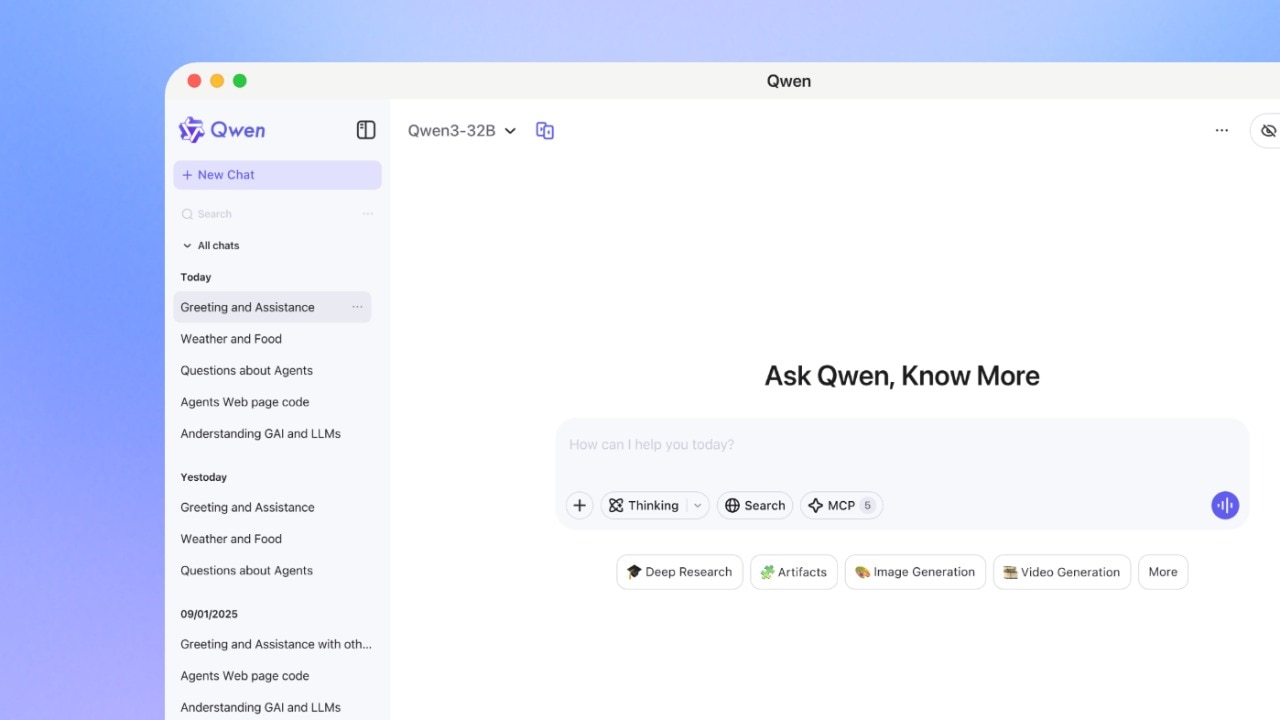Enable web Search in the prompt box
This screenshot has width=1280, height=720.
[x=755, y=506]
